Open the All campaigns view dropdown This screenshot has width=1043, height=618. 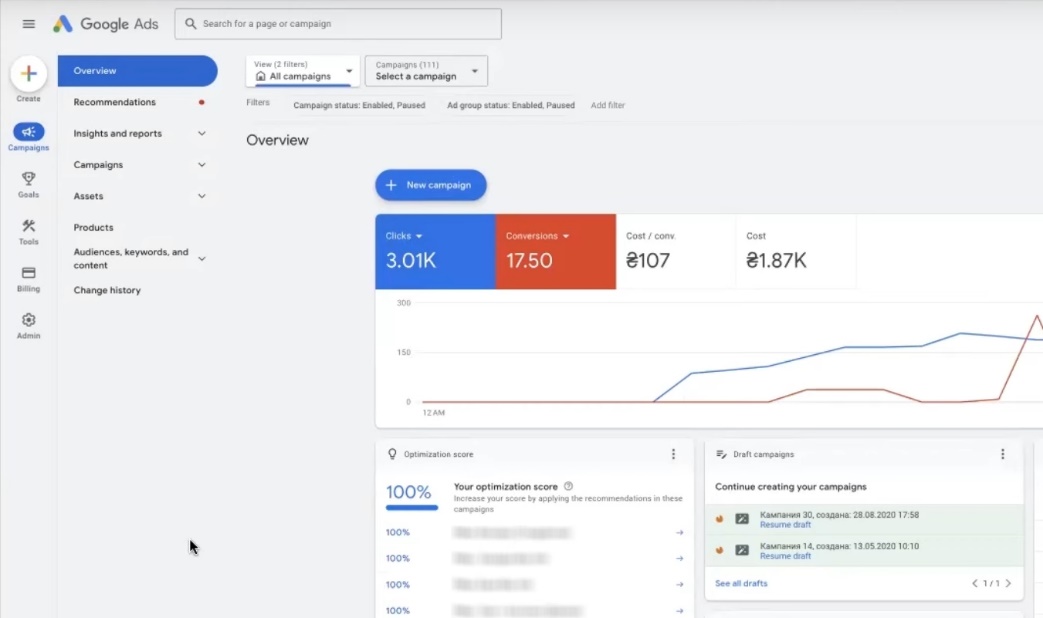303,71
